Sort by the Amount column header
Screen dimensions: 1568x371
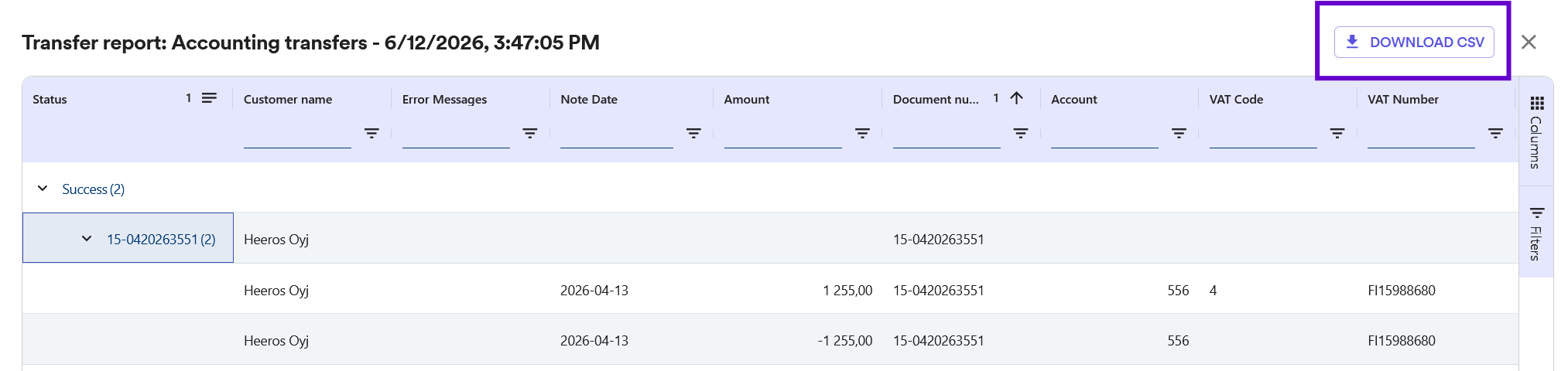point(747,99)
